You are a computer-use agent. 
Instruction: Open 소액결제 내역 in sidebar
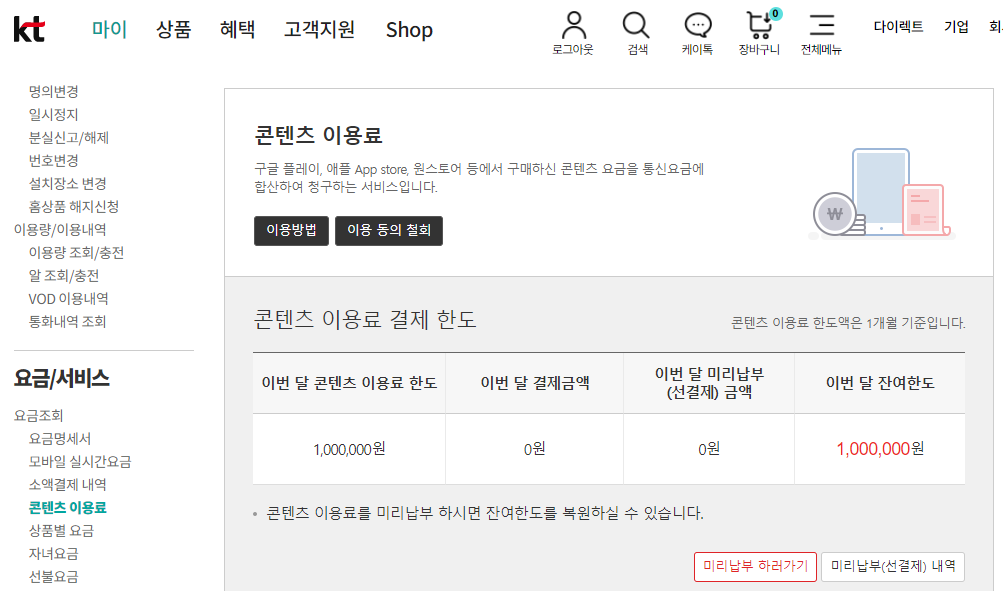pos(67,485)
